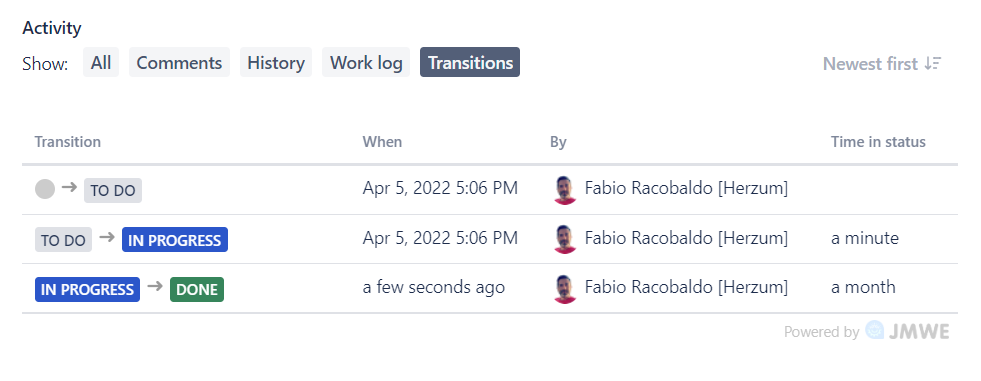Click the green DONE status badge
Screen dimensions: 981x381
tap(196, 290)
